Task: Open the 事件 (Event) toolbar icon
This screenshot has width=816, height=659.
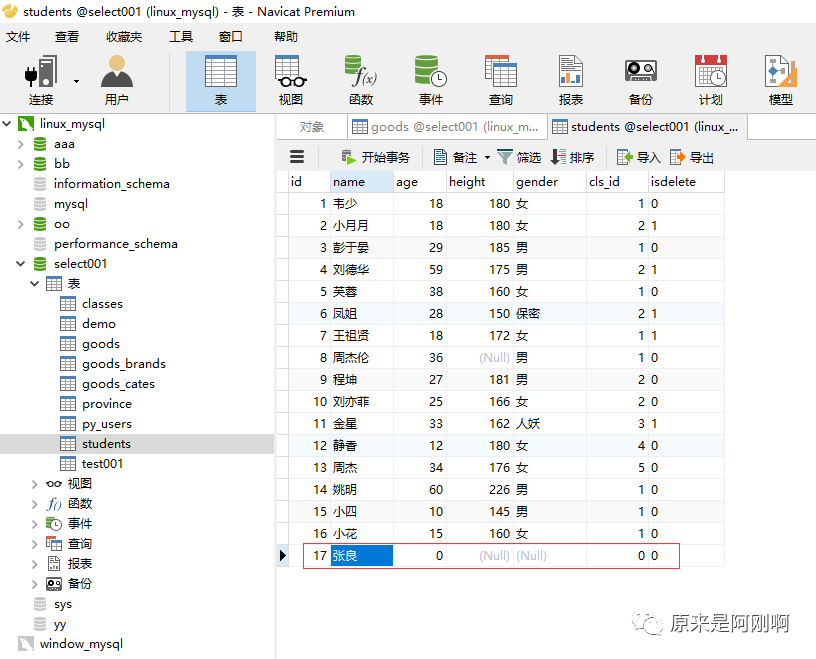Action: [x=430, y=81]
